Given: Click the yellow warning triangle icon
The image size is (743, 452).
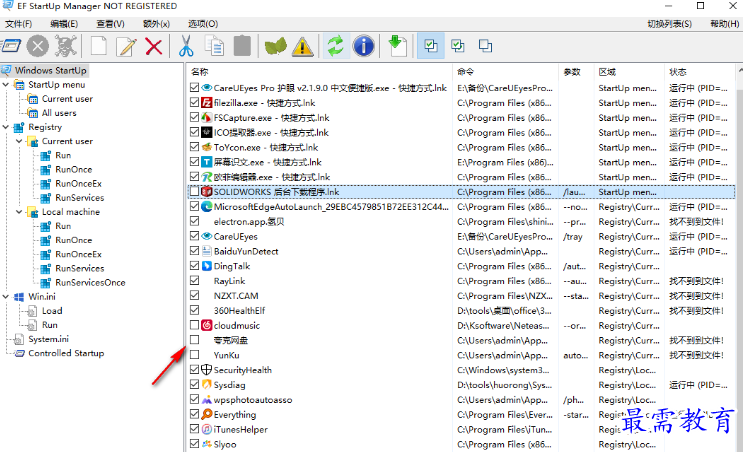Looking at the screenshot, I should 302,46.
